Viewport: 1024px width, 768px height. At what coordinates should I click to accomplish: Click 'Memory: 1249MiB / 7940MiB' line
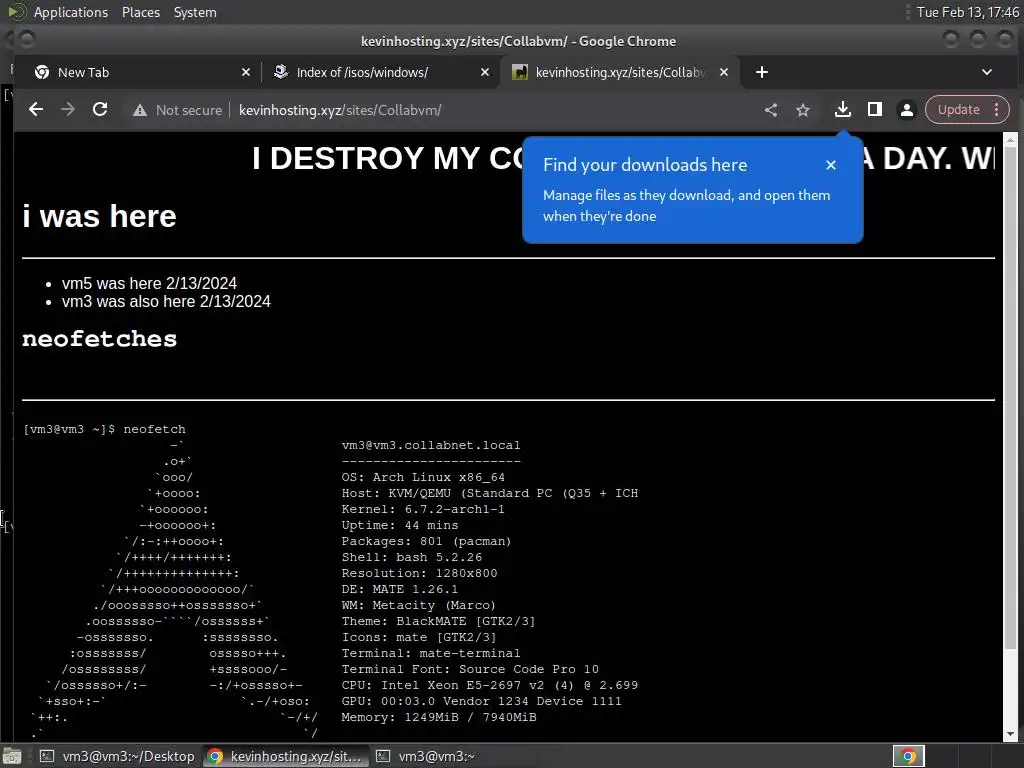pos(439,717)
